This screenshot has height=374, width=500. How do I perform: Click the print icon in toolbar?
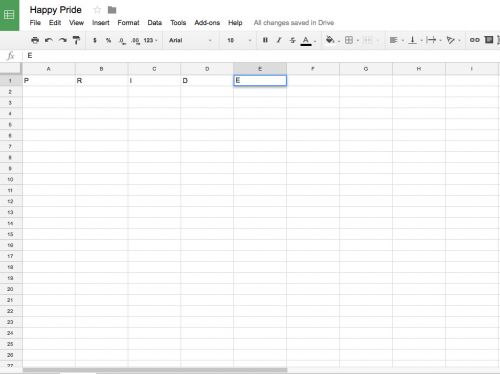coord(35,40)
